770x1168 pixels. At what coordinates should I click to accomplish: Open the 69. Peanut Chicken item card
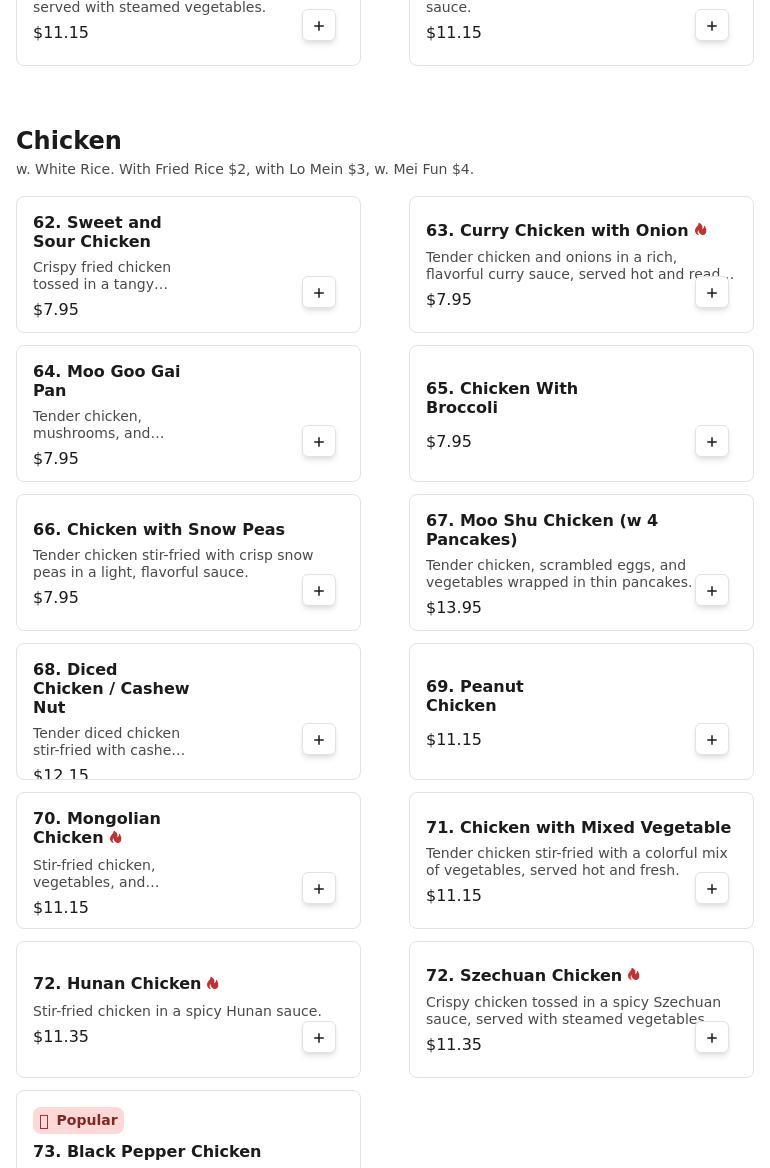point(582,711)
